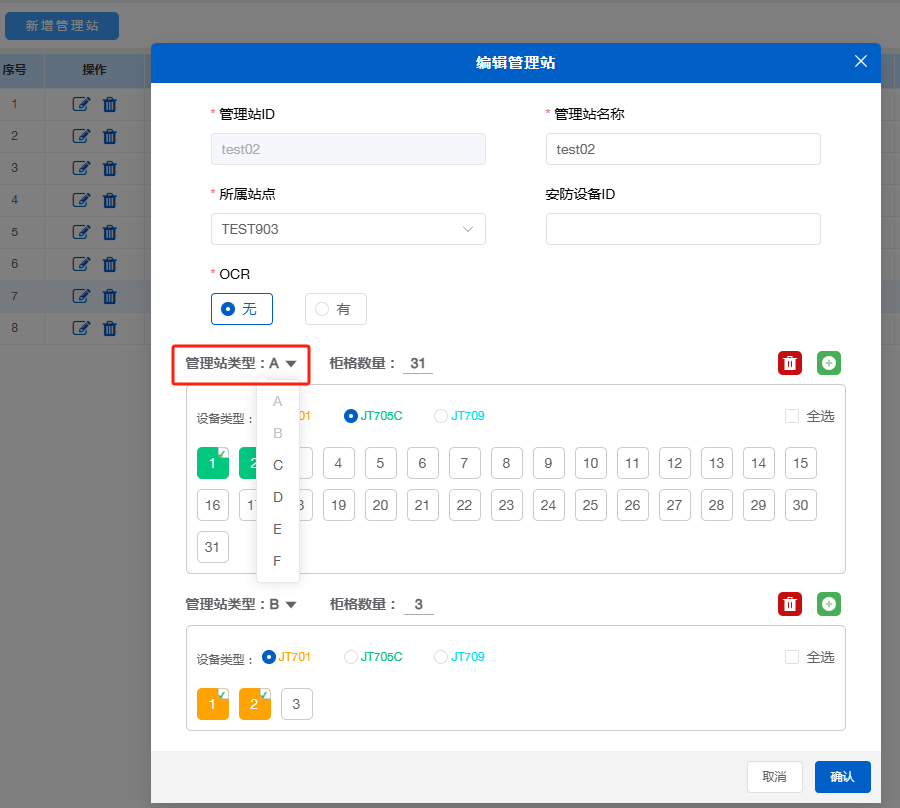
Task: Click the edit icon in row 4
Action: (81, 200)
